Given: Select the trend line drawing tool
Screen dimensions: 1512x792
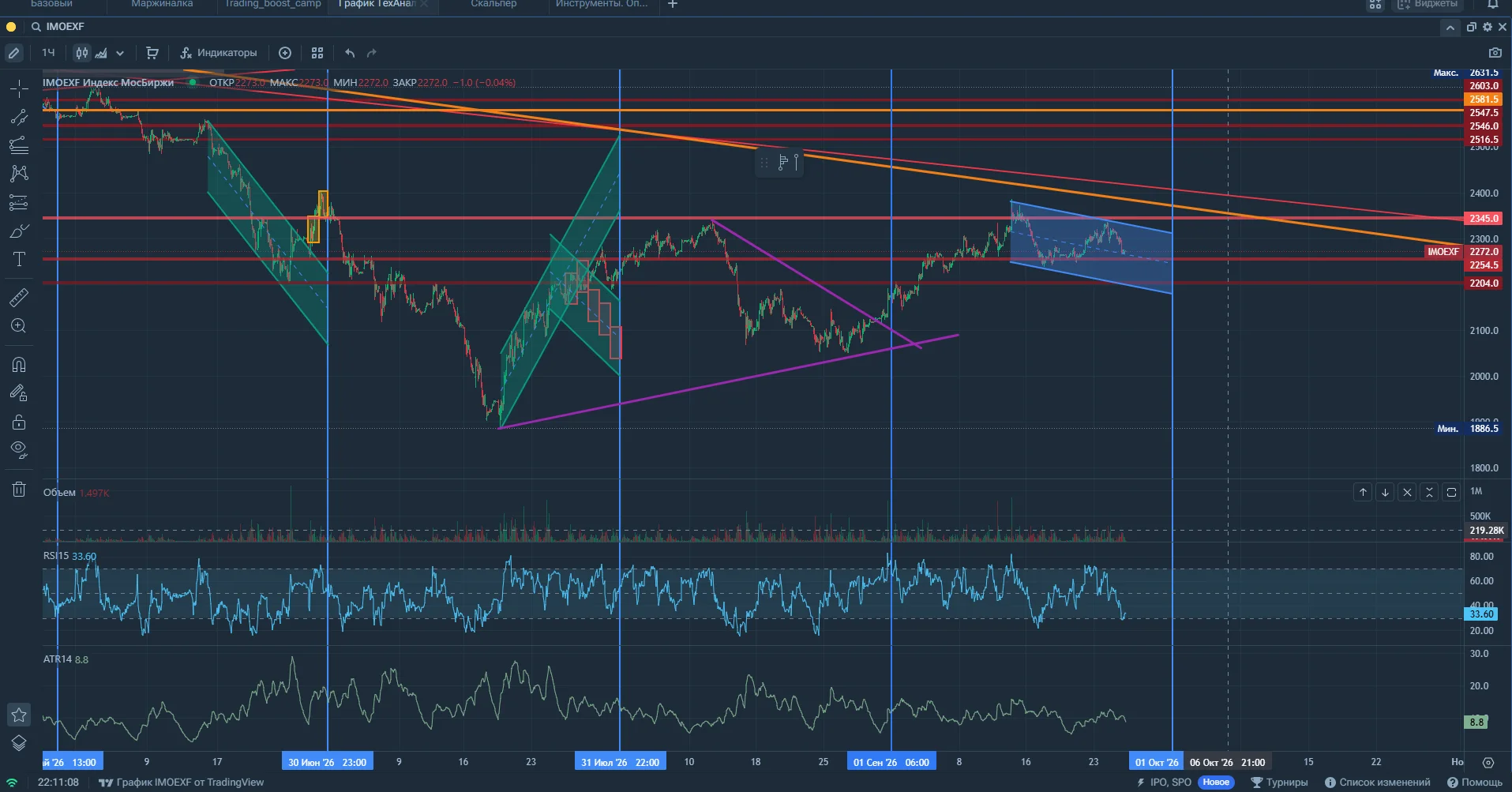Looking at the screenshot, I should tap(19, 118).
